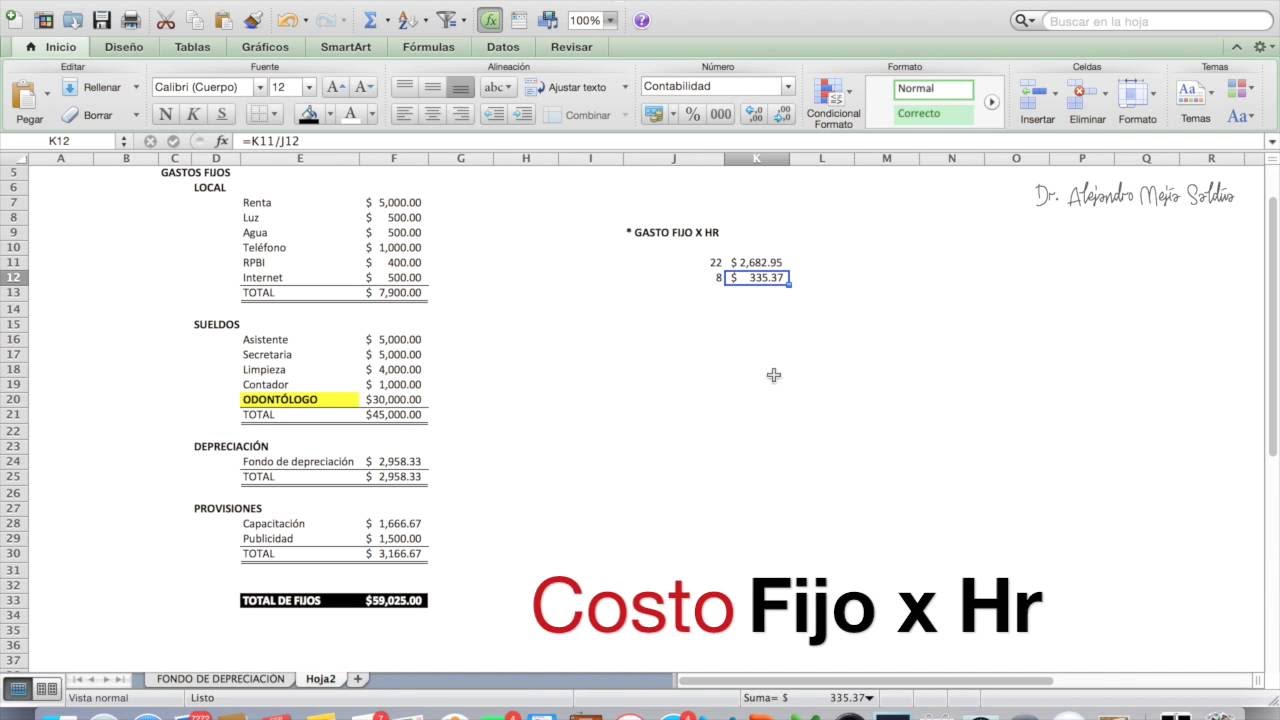Pick the font color A swatch

(x=350, y=114)
